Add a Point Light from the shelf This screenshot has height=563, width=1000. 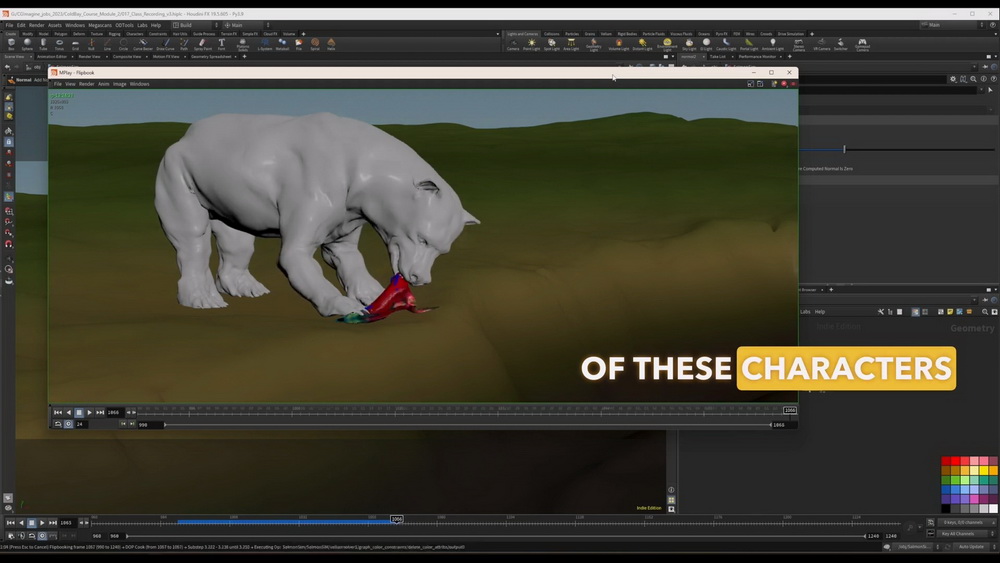pyautogui.click(x=531, y=44)
